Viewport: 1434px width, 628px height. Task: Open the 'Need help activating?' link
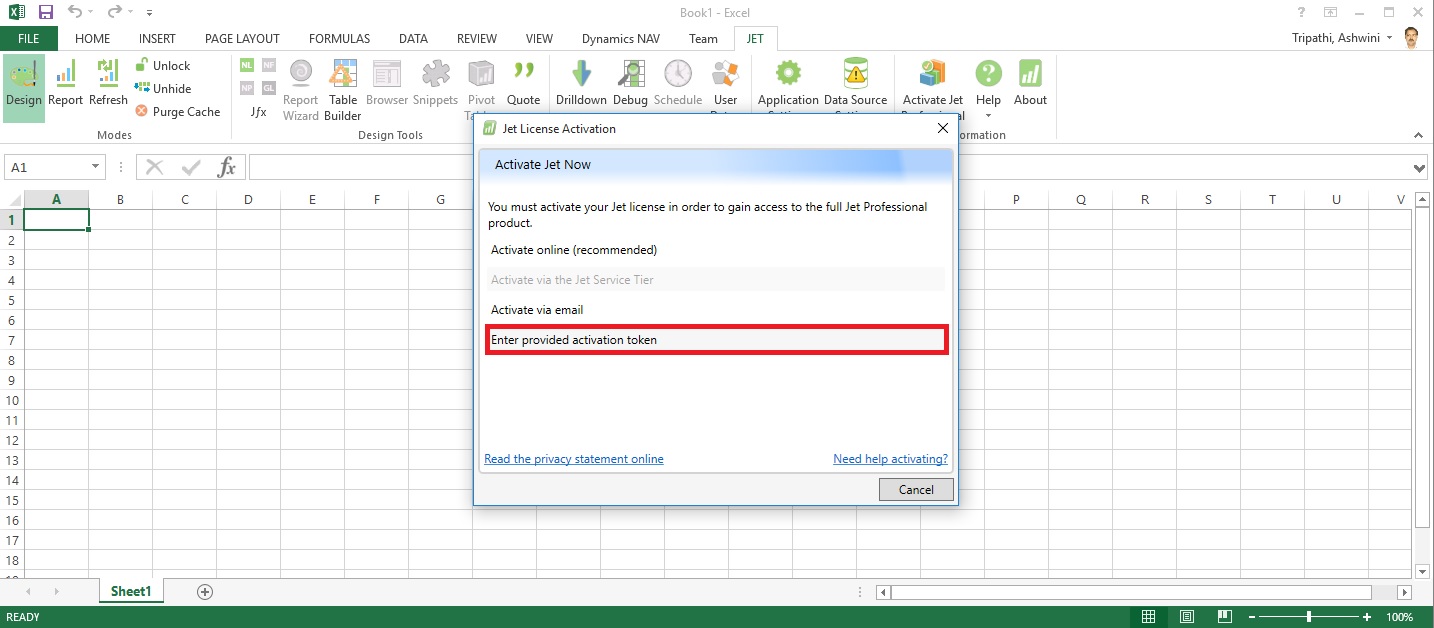pos(890,459)
